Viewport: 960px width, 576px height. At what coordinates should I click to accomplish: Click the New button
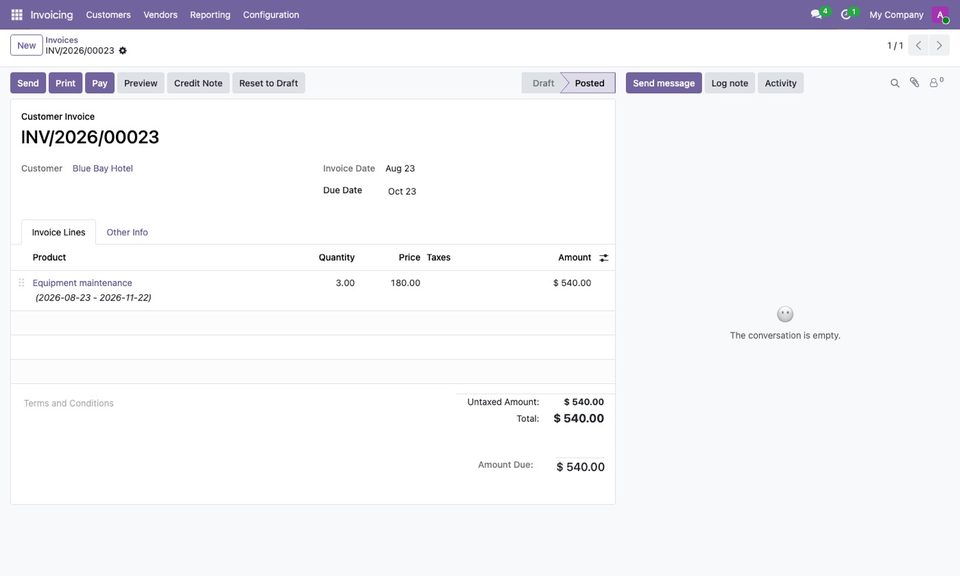pyautogui.click(x=26, y=45)
